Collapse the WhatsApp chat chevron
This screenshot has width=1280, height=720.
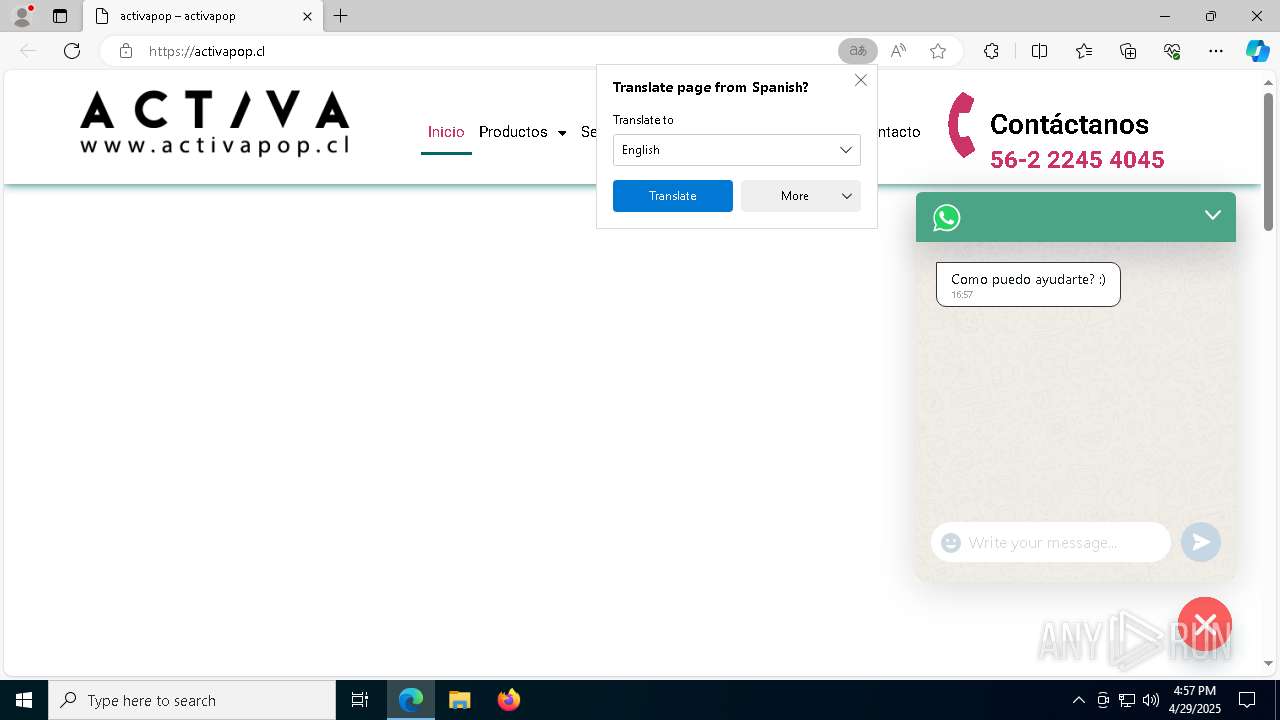(x=1213, y=215)
